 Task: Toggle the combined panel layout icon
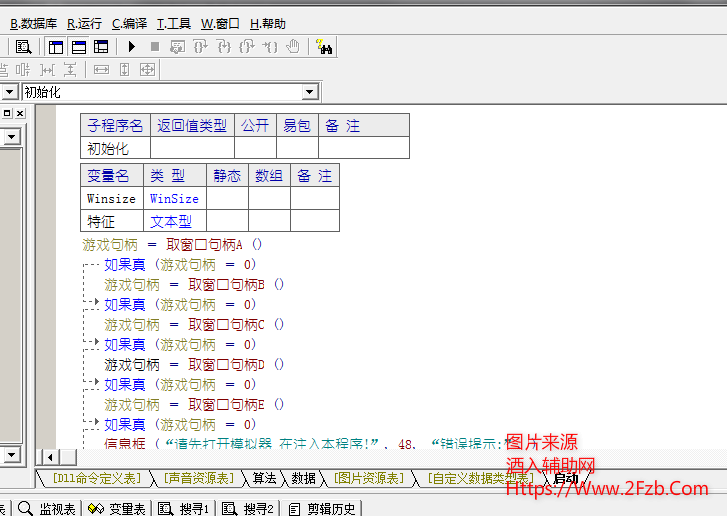pyautogui.click(x=101, y=46)
